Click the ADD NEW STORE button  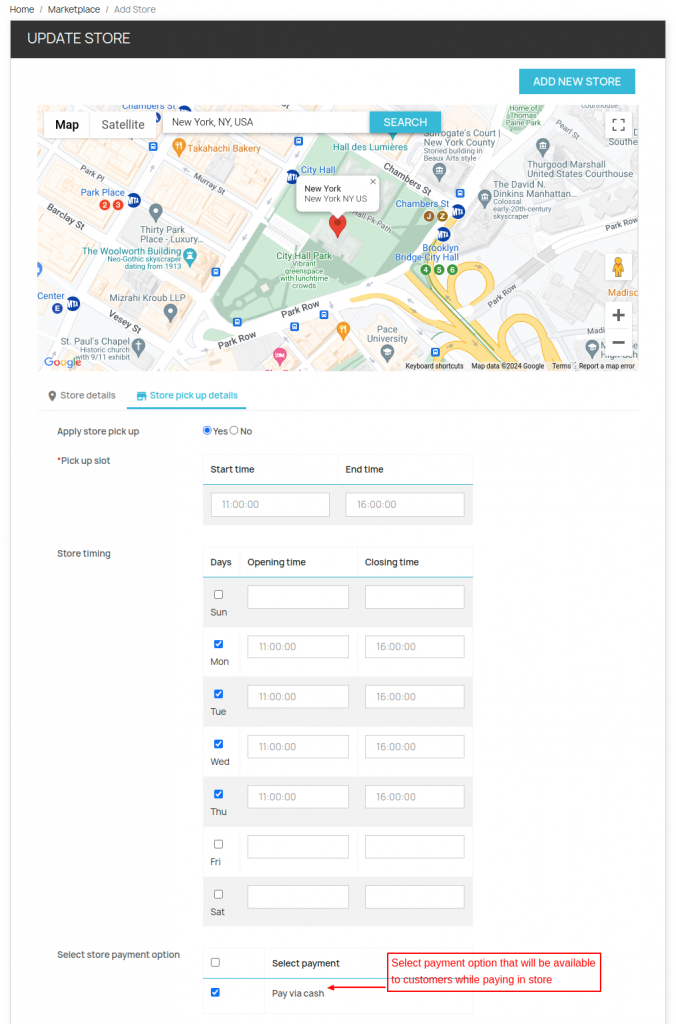(576, 82)
